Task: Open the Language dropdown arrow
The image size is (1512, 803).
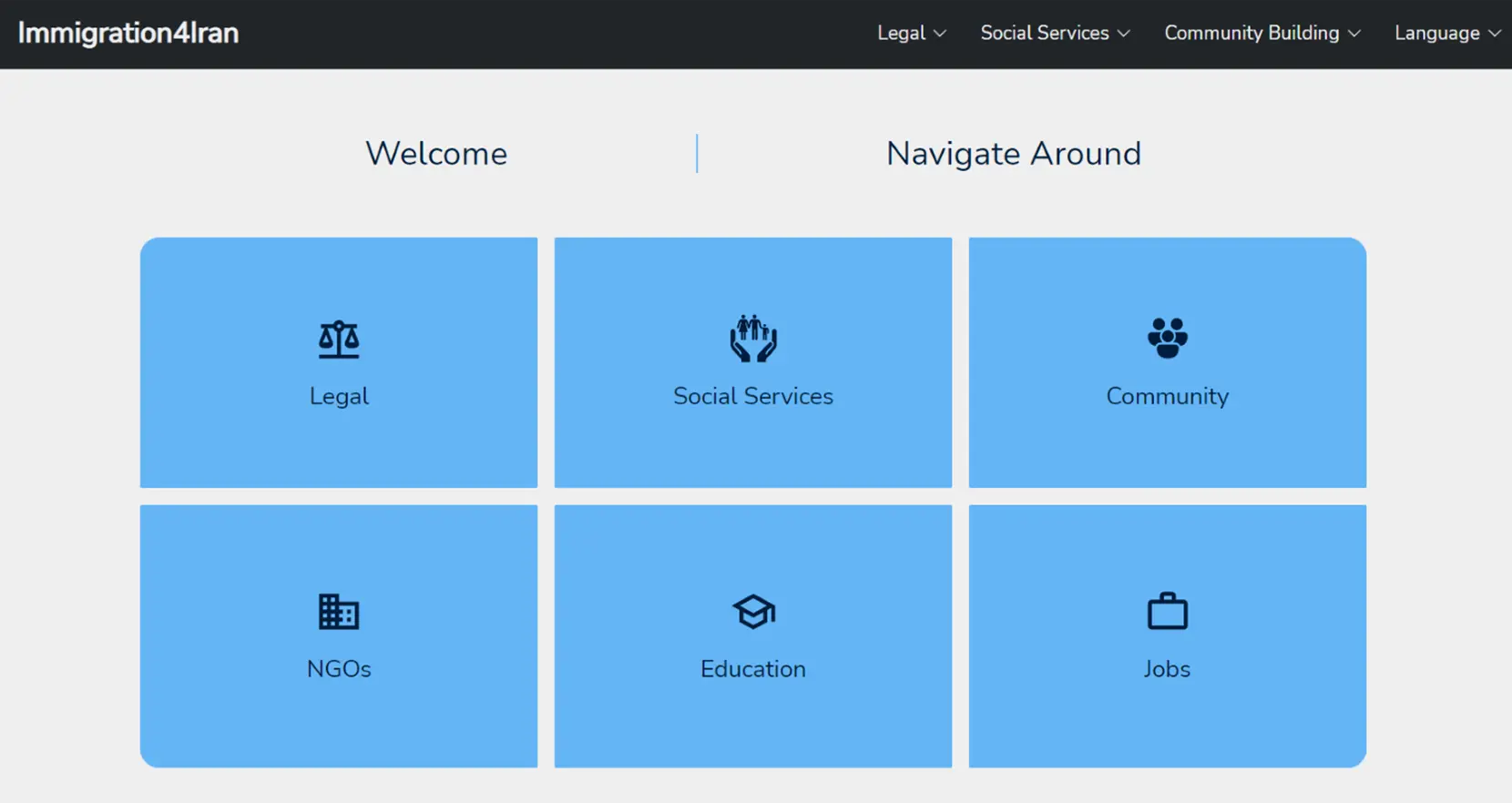Action: [x=1494, y=34]
